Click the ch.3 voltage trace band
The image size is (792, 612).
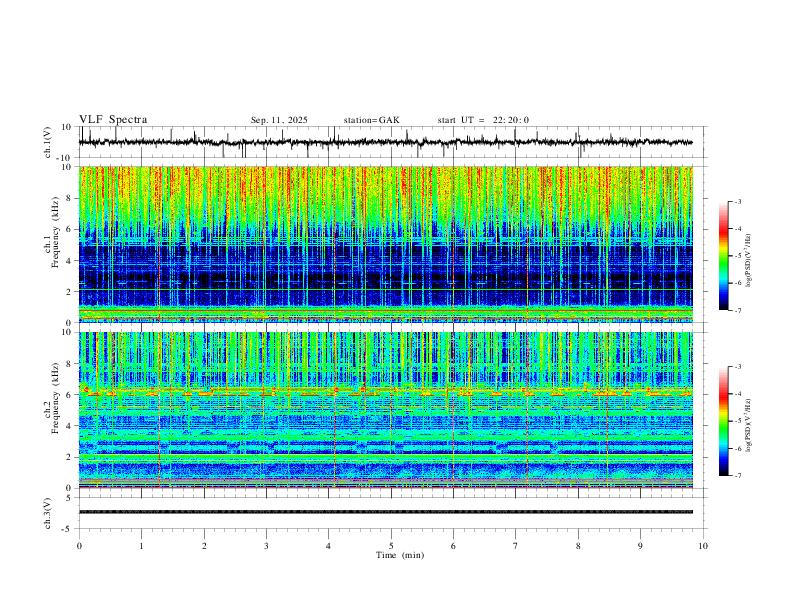click(386, 512)
